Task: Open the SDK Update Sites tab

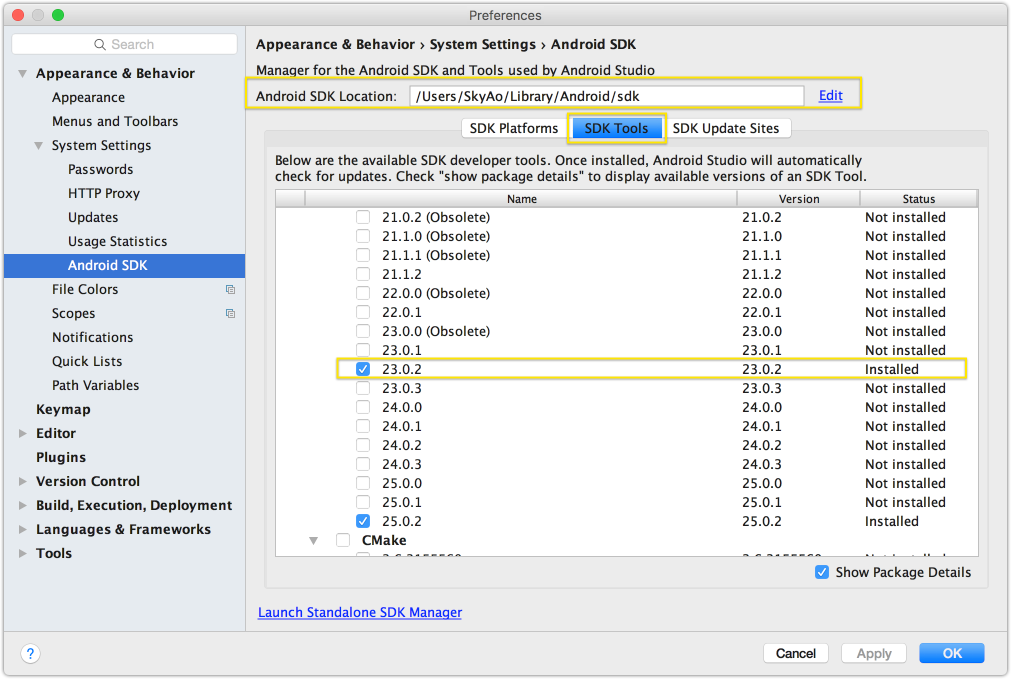Action: click(726, 128)
